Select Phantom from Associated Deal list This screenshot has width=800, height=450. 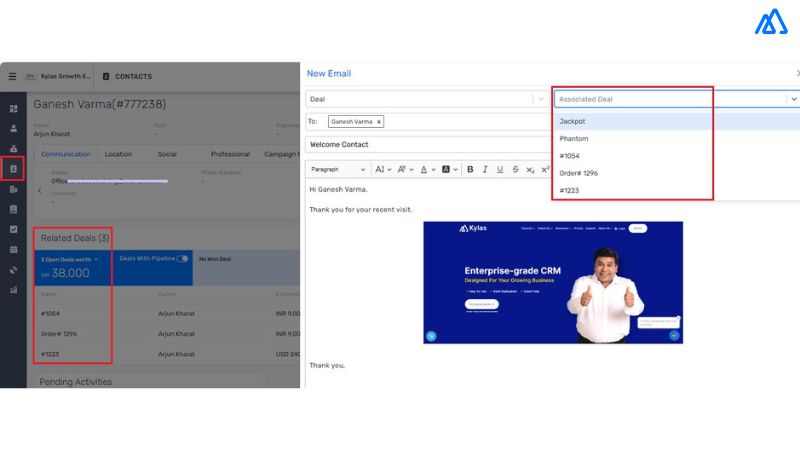(x=677, y=139)
